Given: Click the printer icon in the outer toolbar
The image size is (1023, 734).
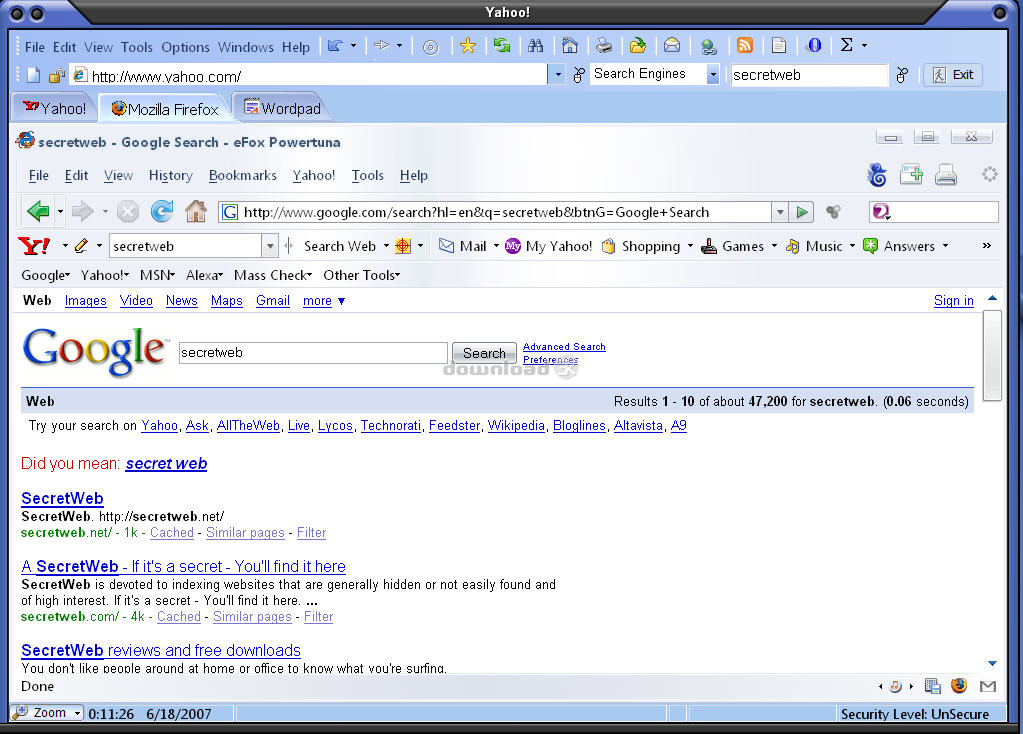Looking at the screenshot, I should click(604, 46).
